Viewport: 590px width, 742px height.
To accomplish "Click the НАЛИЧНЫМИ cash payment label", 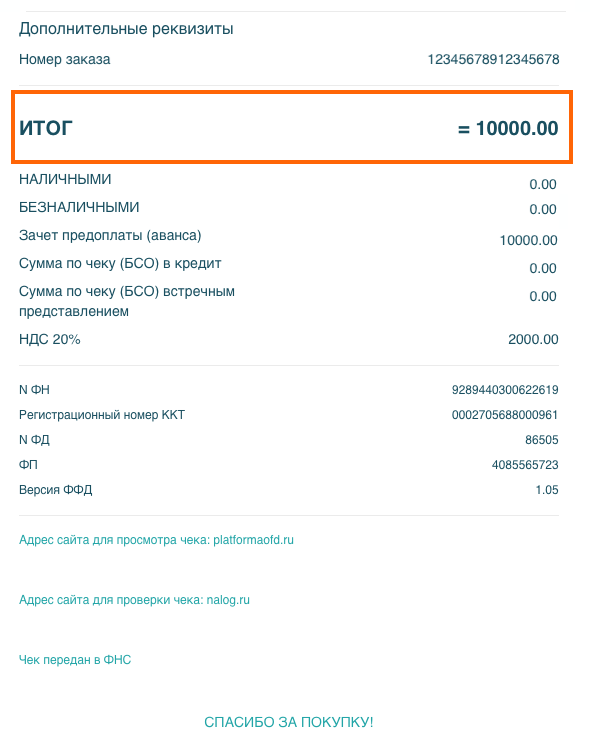I will point(65,179).
